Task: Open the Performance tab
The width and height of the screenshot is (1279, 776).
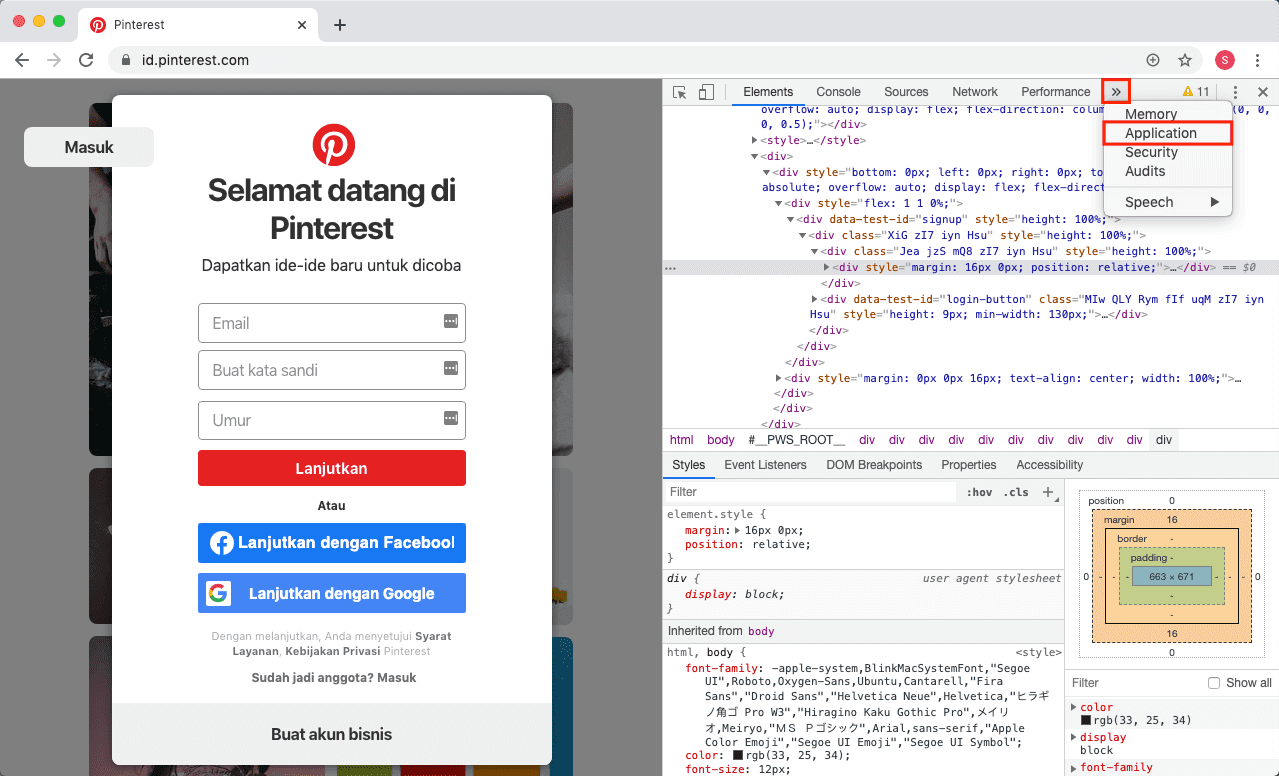Action: coord(1055,92)
